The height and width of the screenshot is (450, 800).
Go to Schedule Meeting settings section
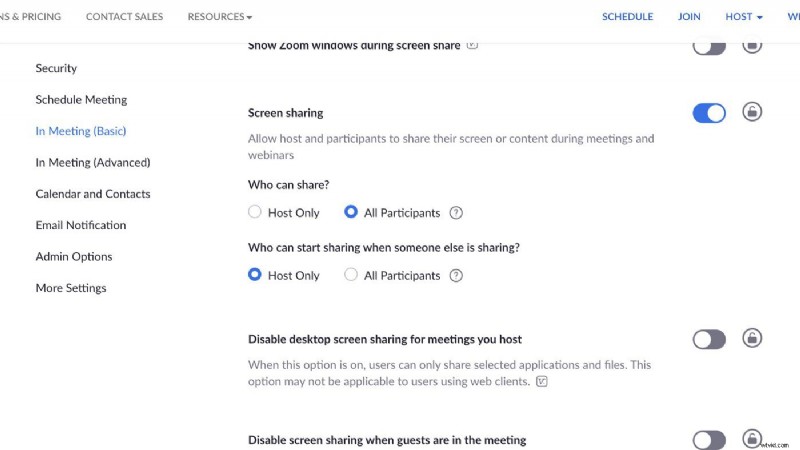81,100
